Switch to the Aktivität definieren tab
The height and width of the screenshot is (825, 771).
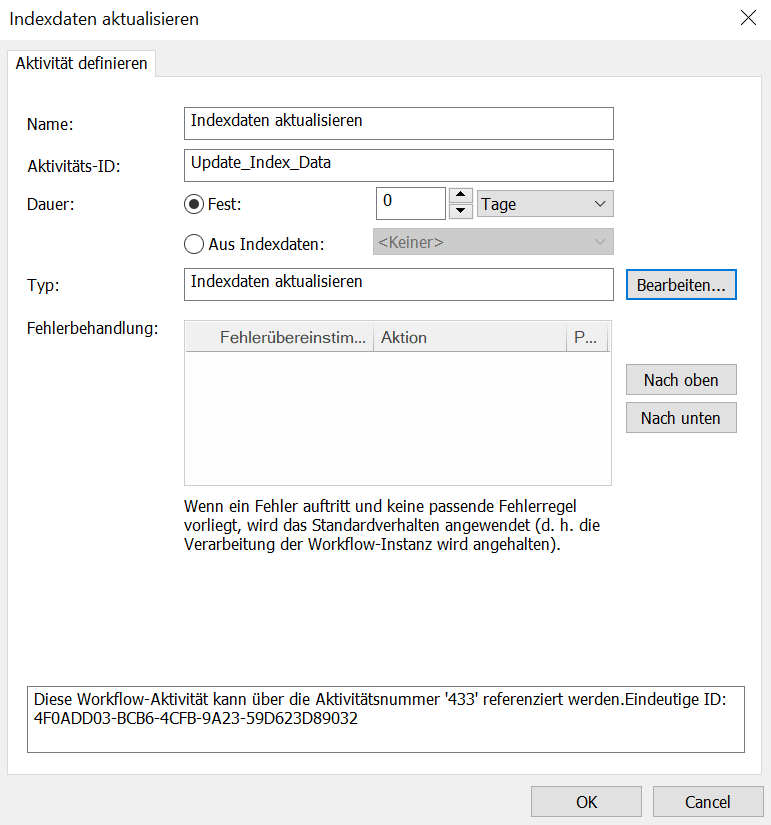click(82, 63)
